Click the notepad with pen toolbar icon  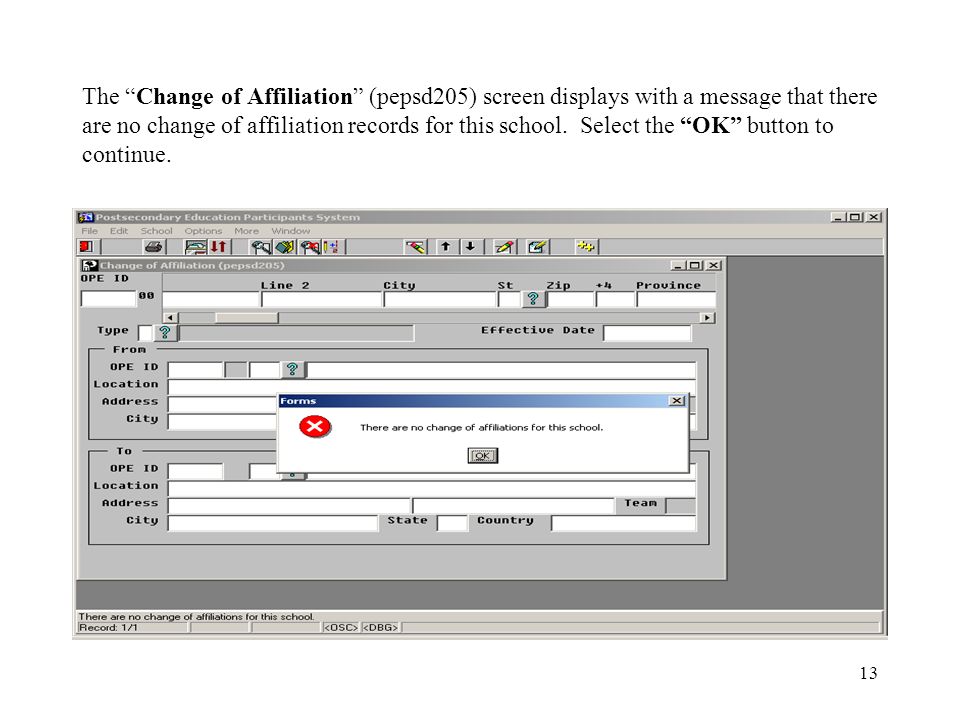[537, 247]
